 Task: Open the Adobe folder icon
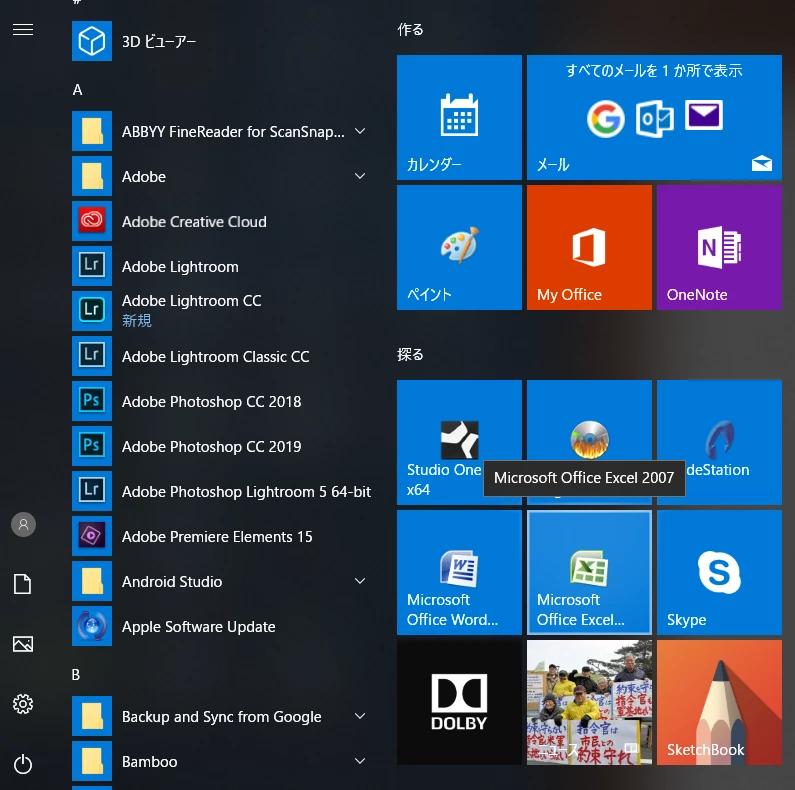(x=92, y=176)
